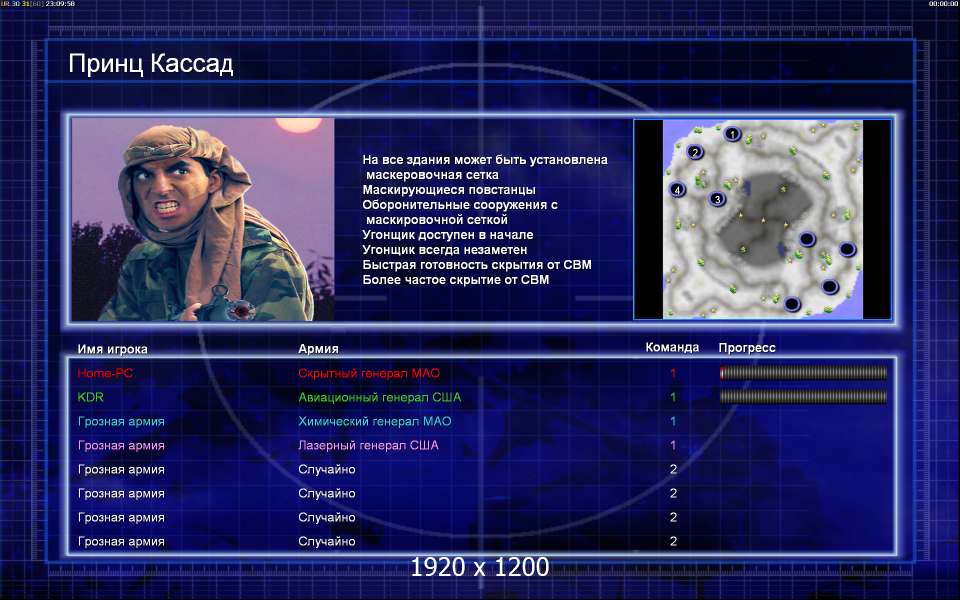Click the 'Команда' column header
The image size is (960, 600).
click(672, 347)
